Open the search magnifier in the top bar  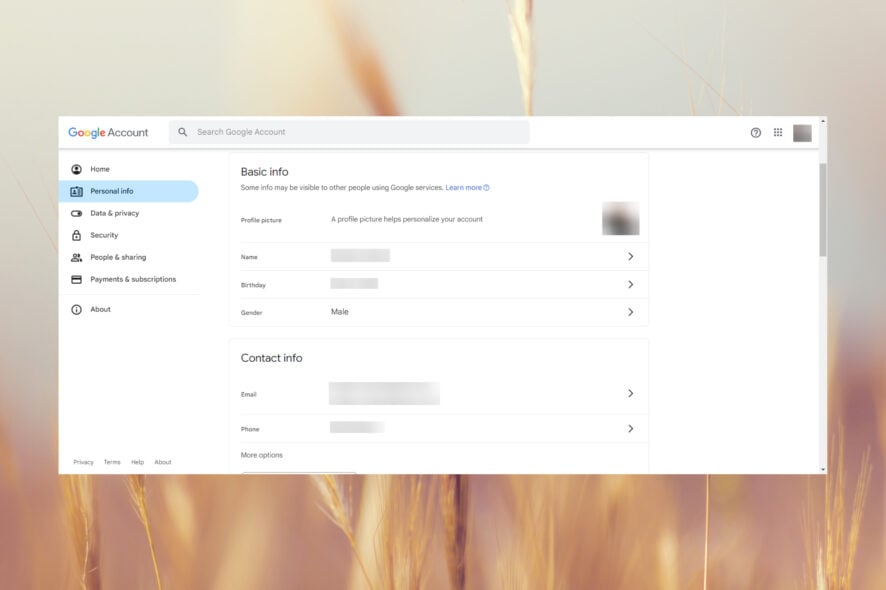click(x=182, y=131)
